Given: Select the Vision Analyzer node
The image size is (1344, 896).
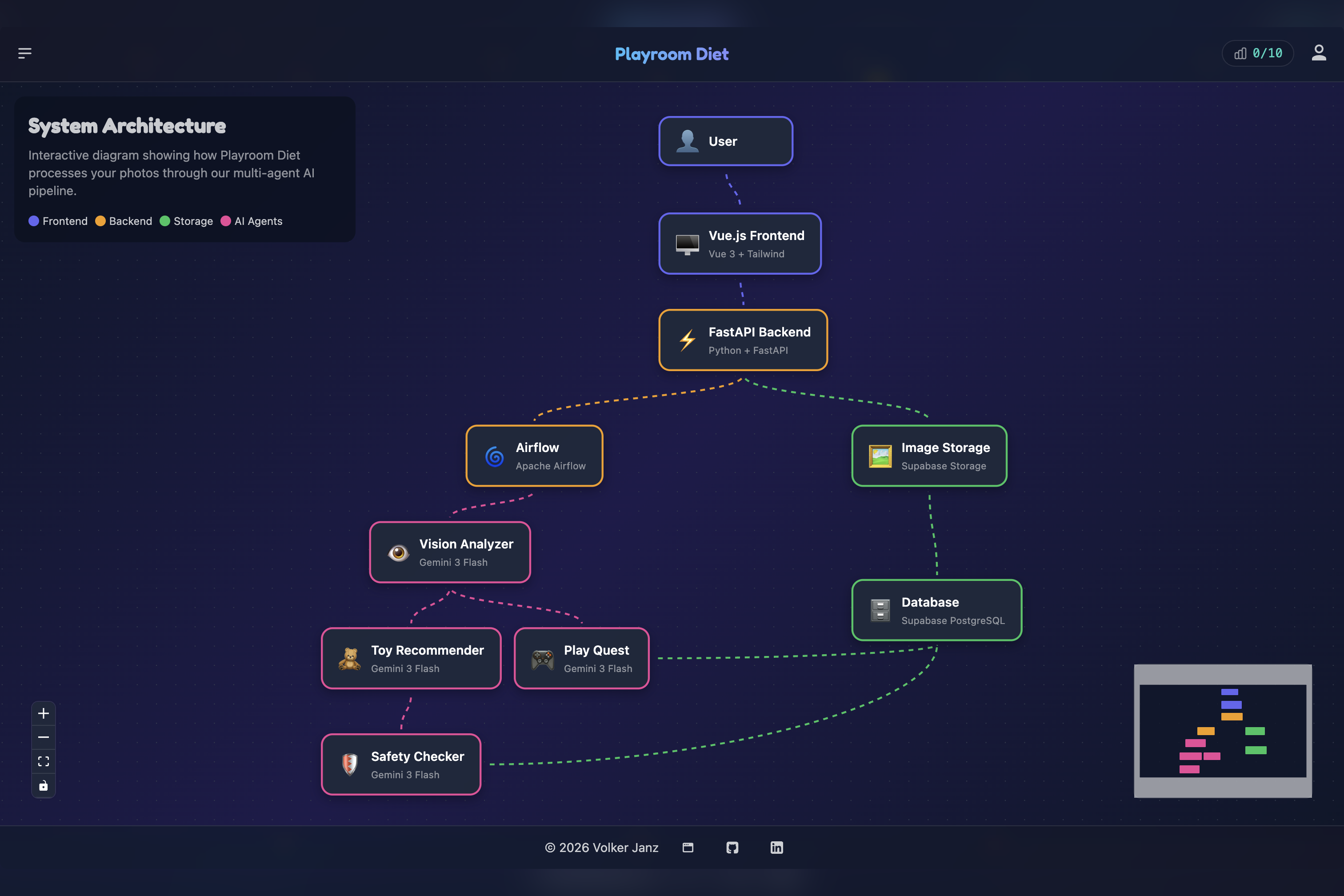Looking at the screenshot, I should (450, 552).
